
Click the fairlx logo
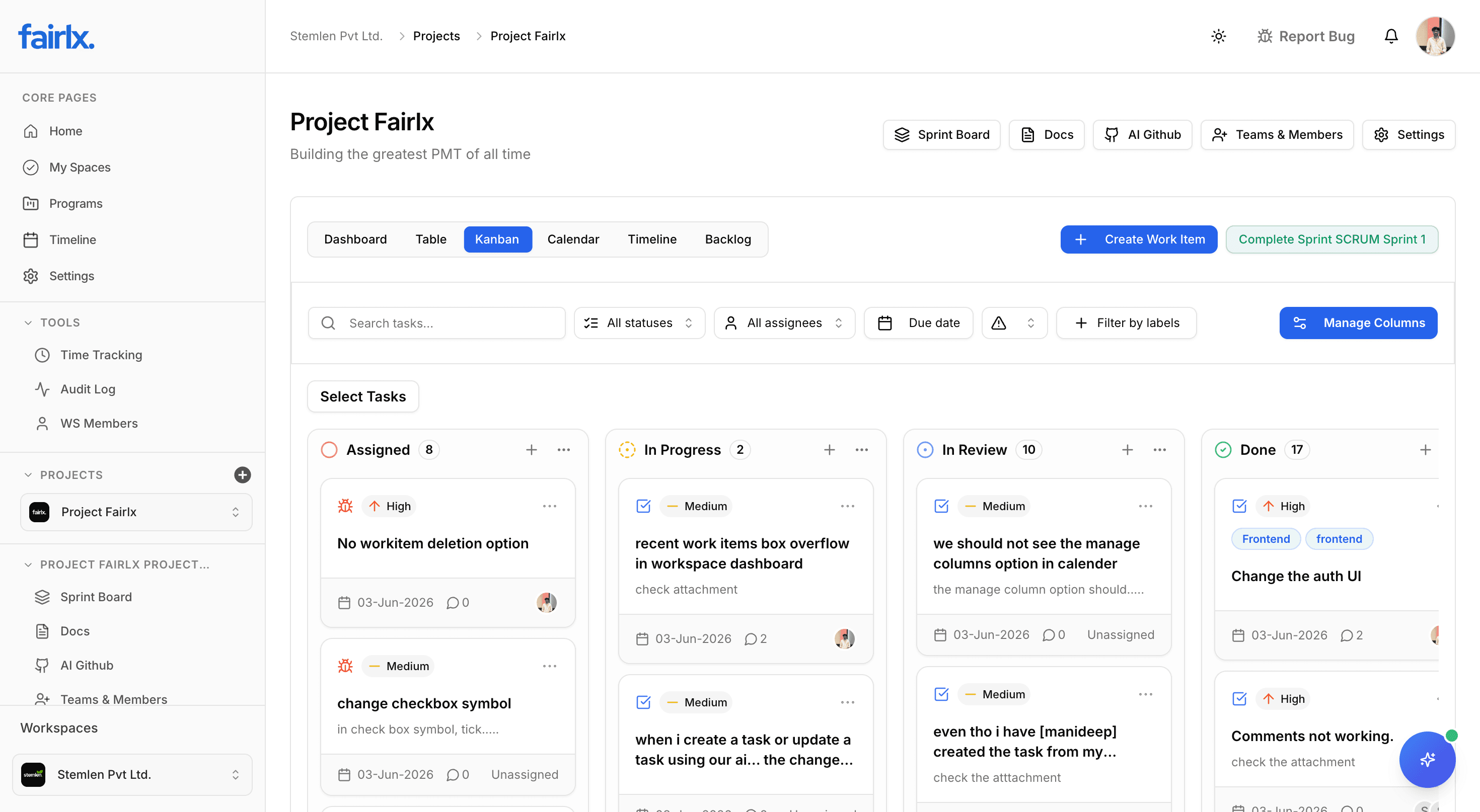pos(56,36)
